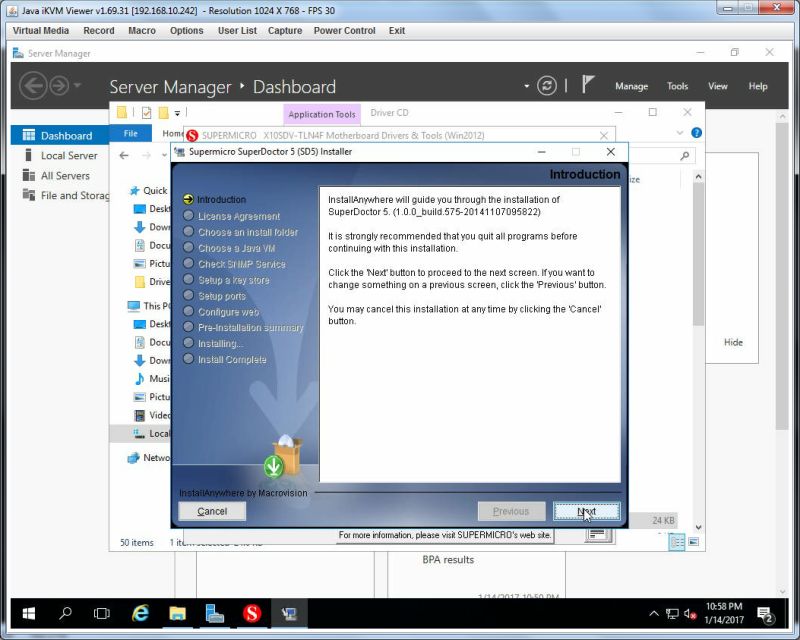Click the properties checkmark icon in Explorer title bar
The image size is (800, 640).
(x=146, y=112)
